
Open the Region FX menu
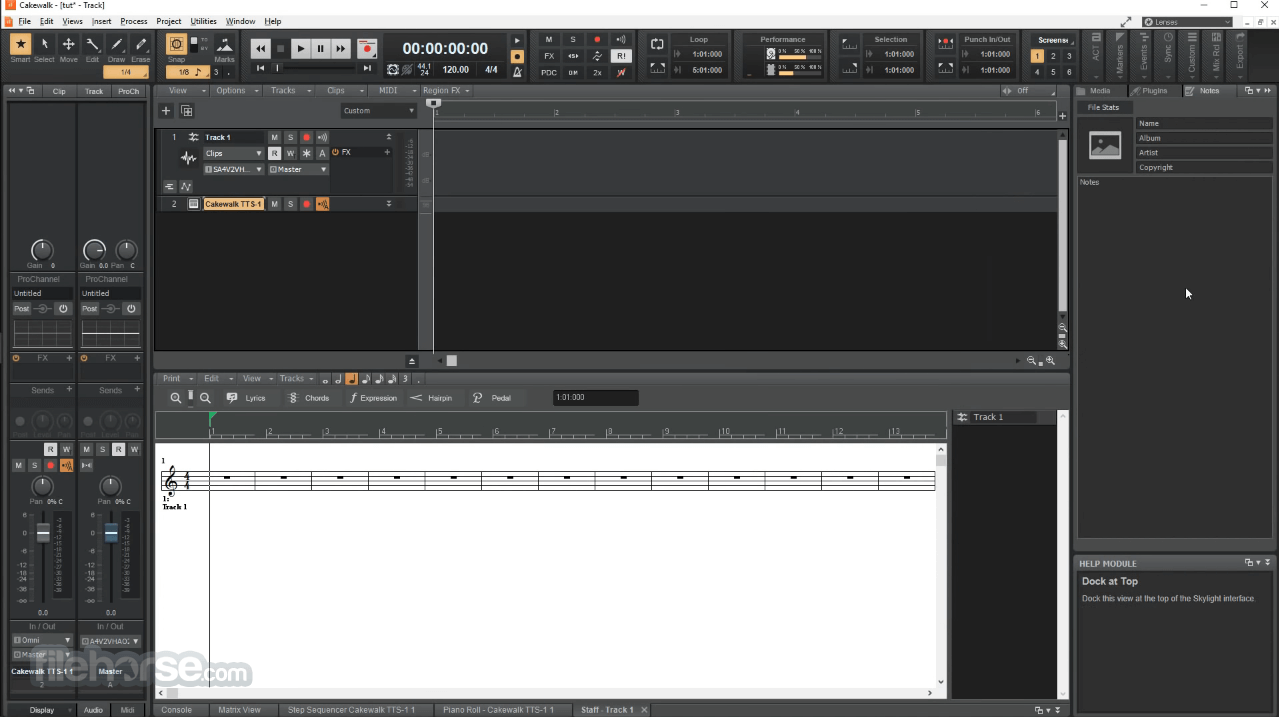446,91
